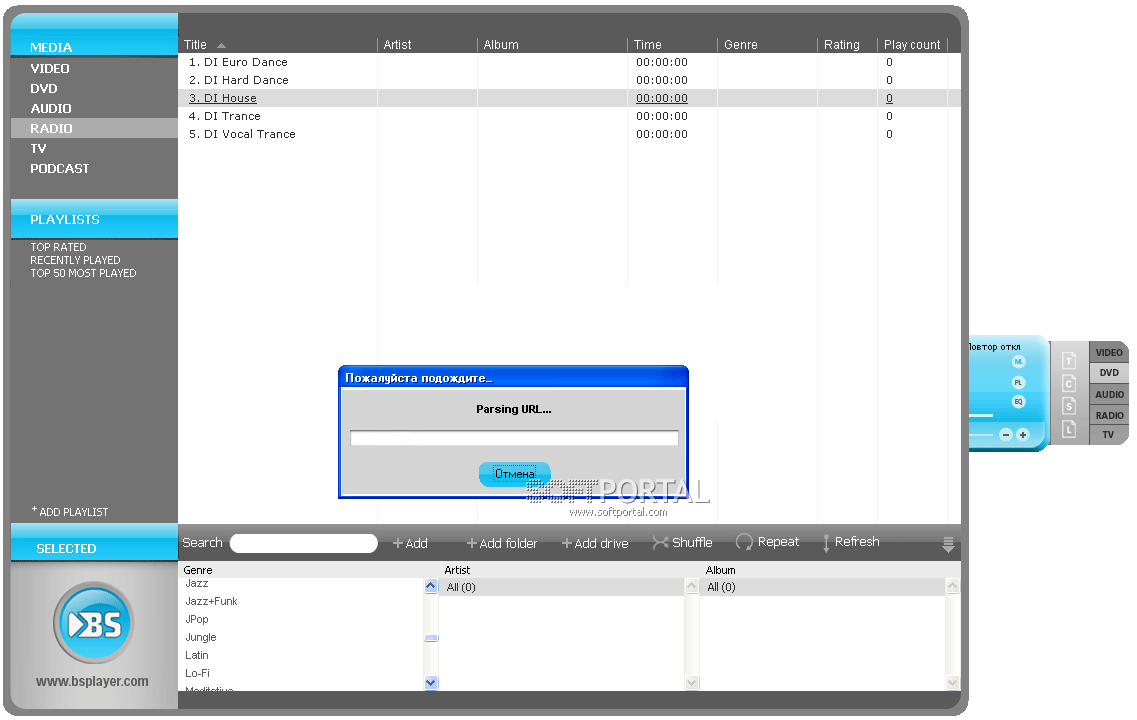Click the PLAYLISTS section header
The height and width of the screenshot is (720, 1137).
pos(94,219)
